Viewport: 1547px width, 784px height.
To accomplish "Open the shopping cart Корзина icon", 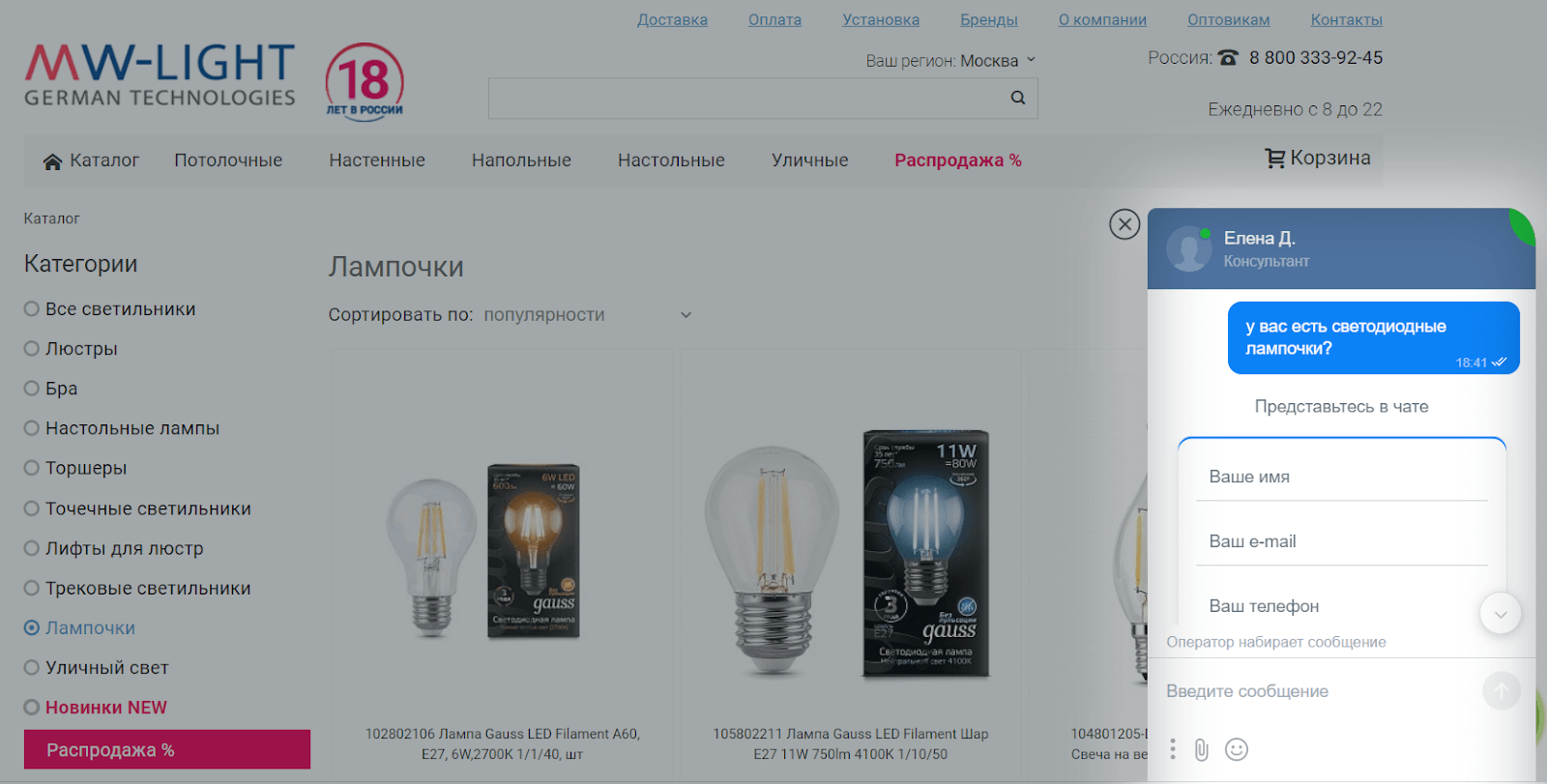I will [1275, 159].
